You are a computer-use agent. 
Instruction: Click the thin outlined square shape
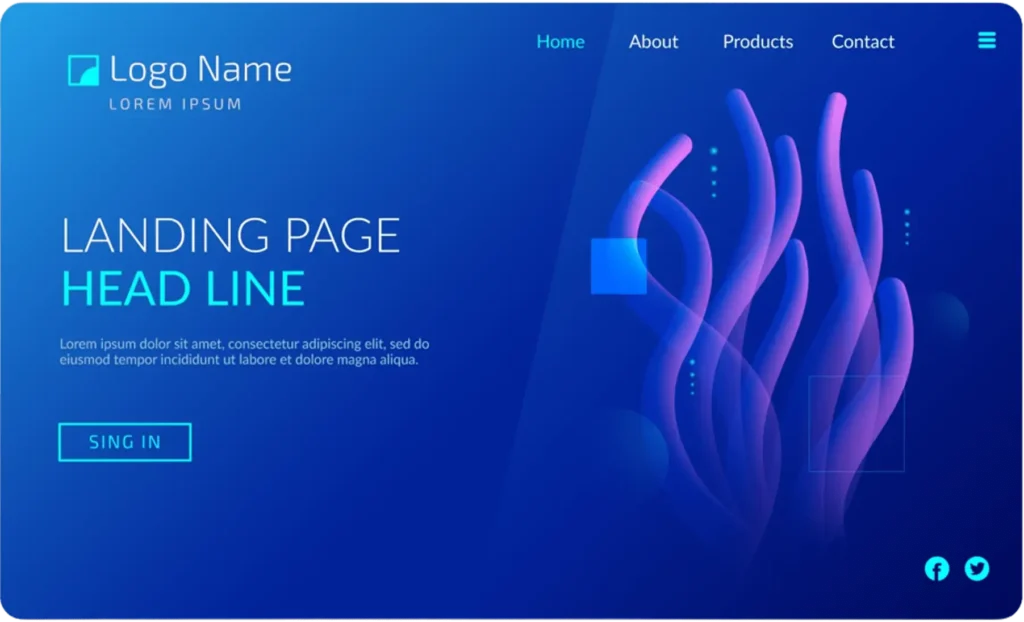[x=856, y=423]
